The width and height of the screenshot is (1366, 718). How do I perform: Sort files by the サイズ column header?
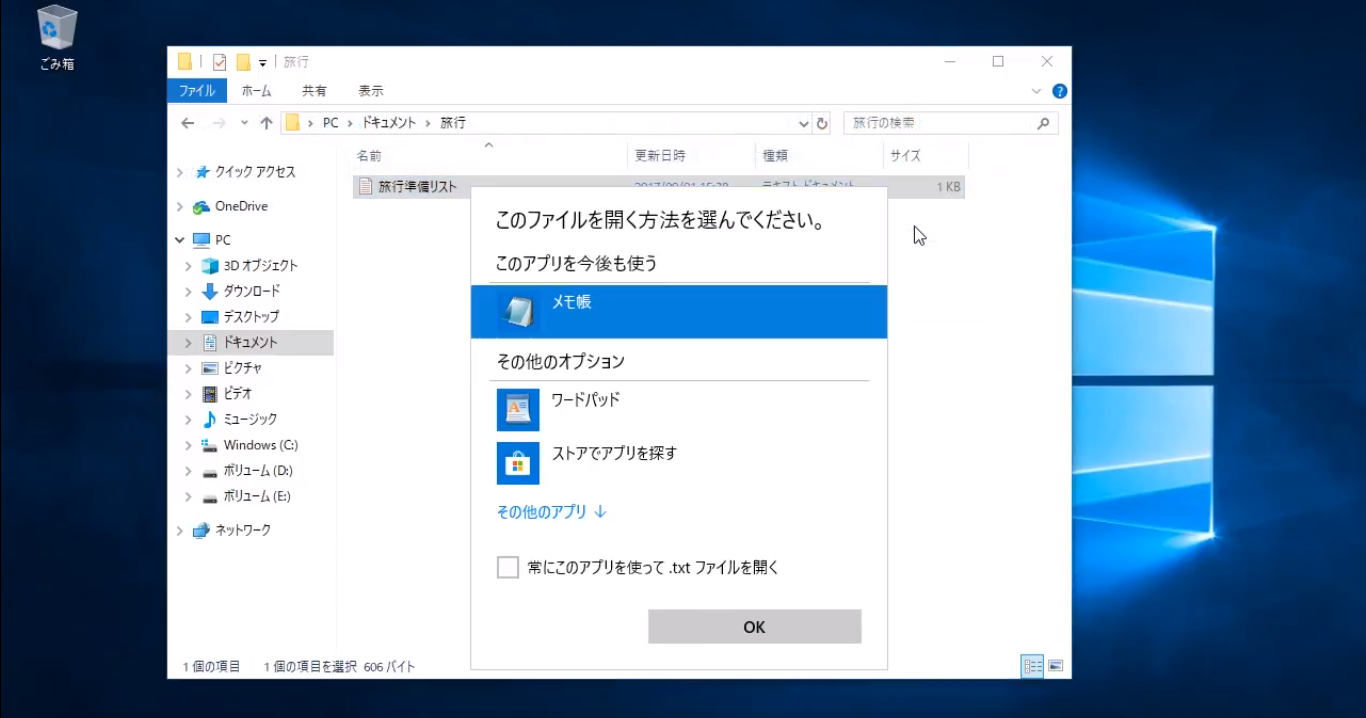point(926,156)
